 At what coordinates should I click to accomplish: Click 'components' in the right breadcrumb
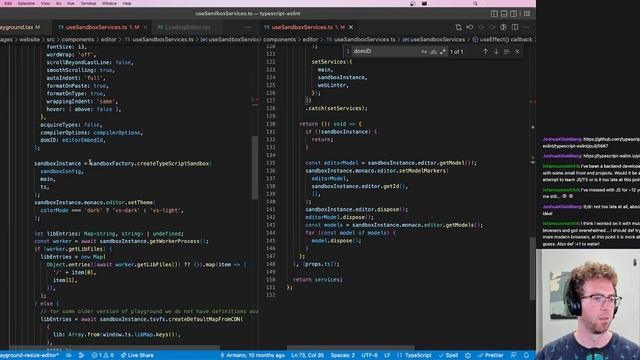coord(279,40)
